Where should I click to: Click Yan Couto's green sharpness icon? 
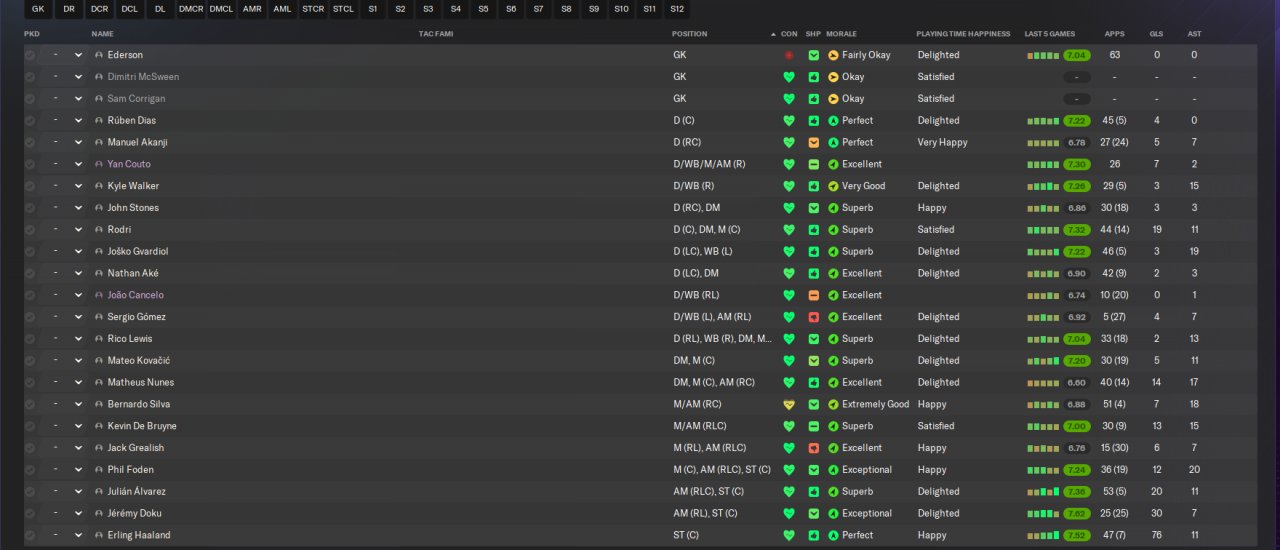tap(814, 164)
